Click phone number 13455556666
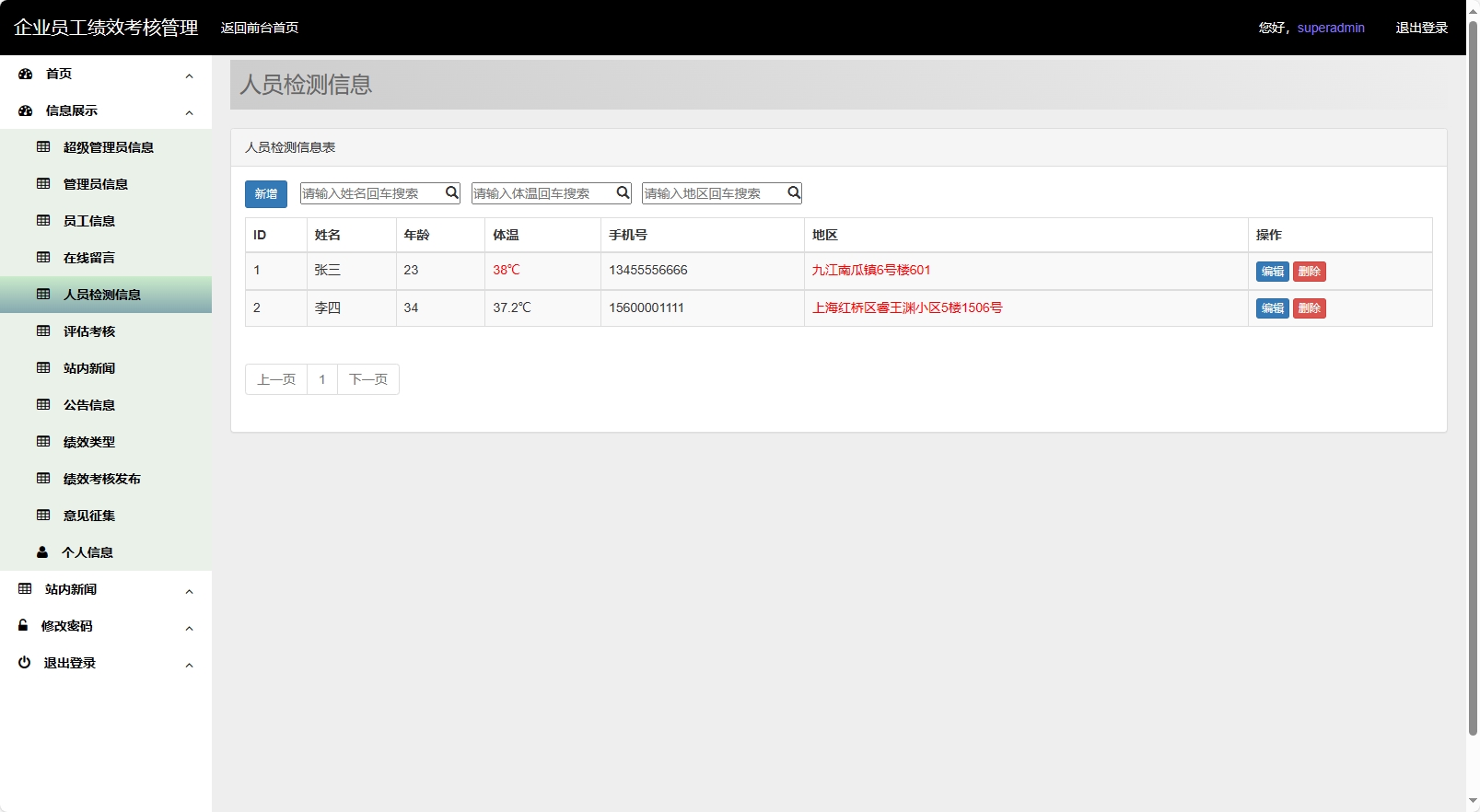The height and width of the screenshot is (812, 1480). (648, 270)
